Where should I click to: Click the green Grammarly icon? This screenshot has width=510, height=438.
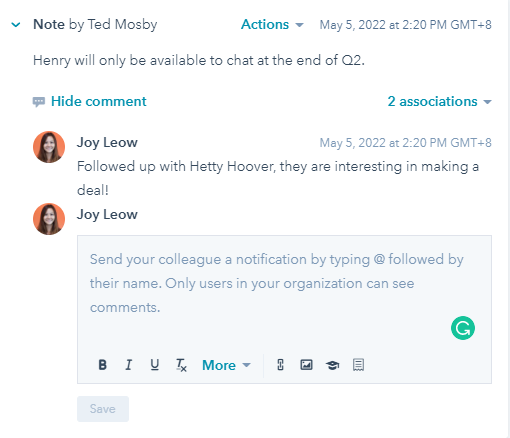pos(463,328)
